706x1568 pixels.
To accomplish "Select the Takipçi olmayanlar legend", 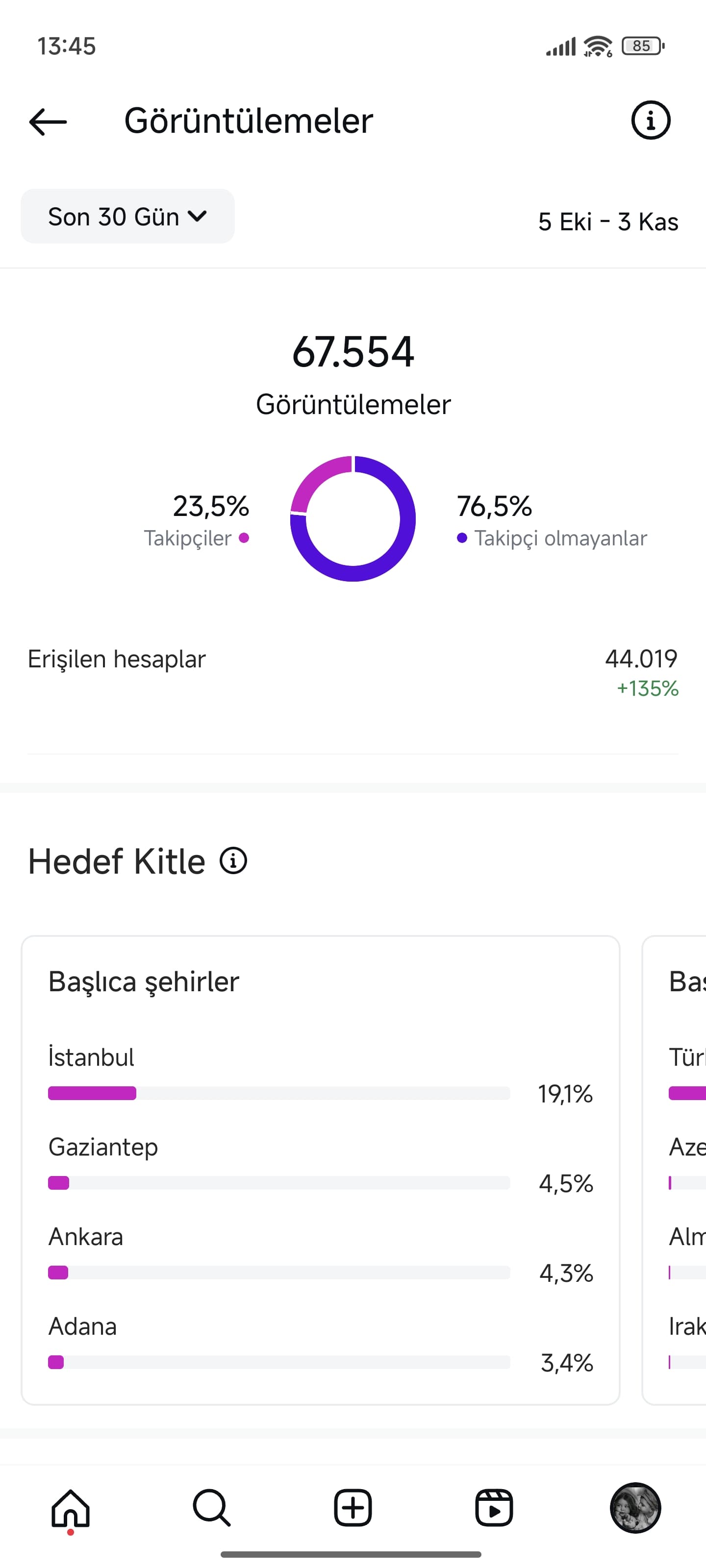I will point(552,521).
